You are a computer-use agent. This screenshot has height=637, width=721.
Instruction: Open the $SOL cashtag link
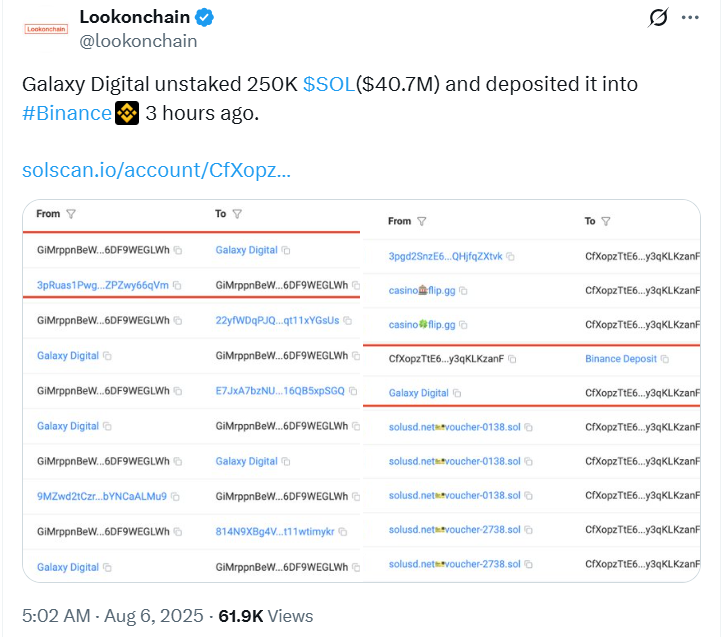pos(329,84)
